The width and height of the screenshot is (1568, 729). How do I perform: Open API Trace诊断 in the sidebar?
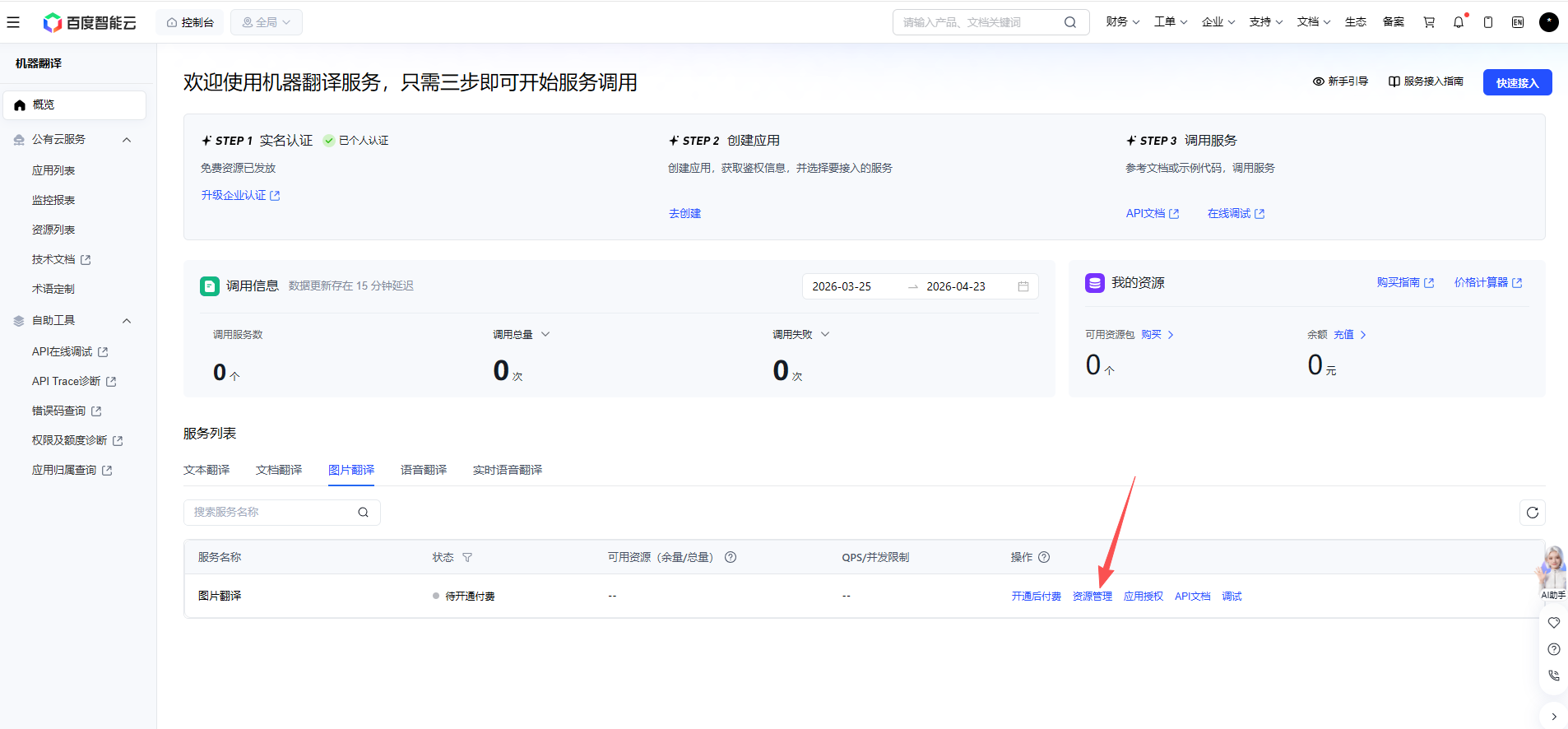coord(75,381)
